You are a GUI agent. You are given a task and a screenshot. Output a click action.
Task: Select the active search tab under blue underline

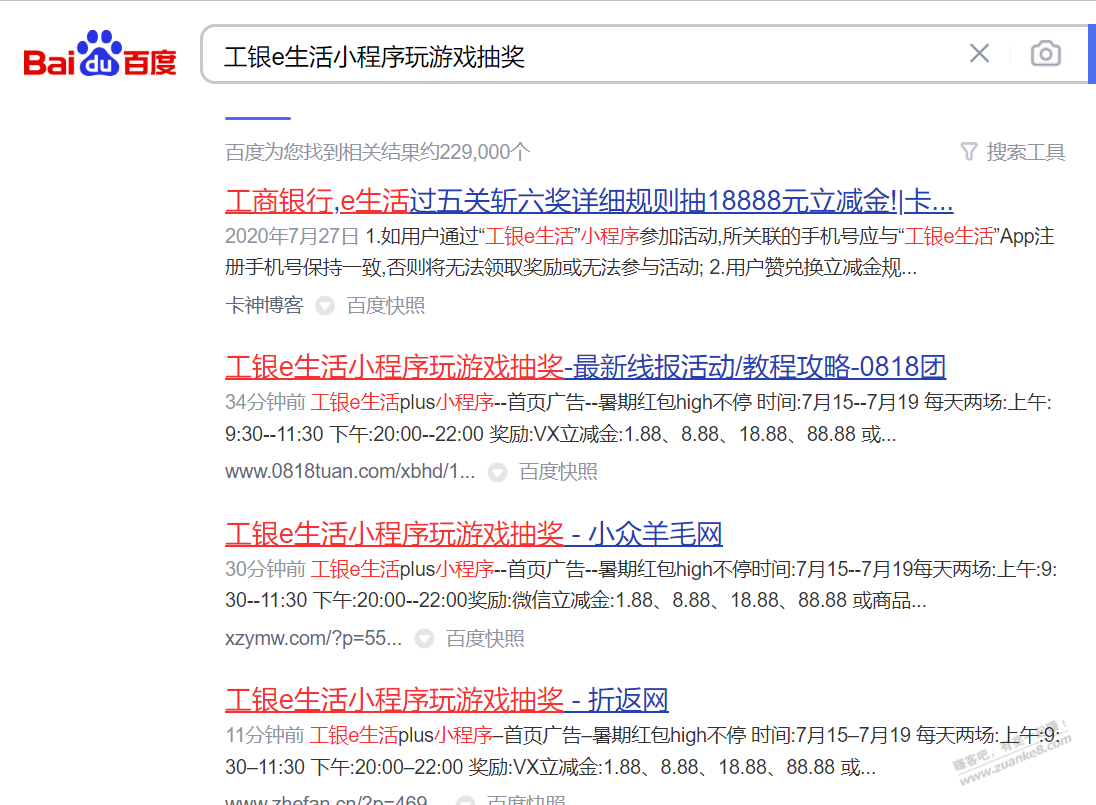coord(257,117)
